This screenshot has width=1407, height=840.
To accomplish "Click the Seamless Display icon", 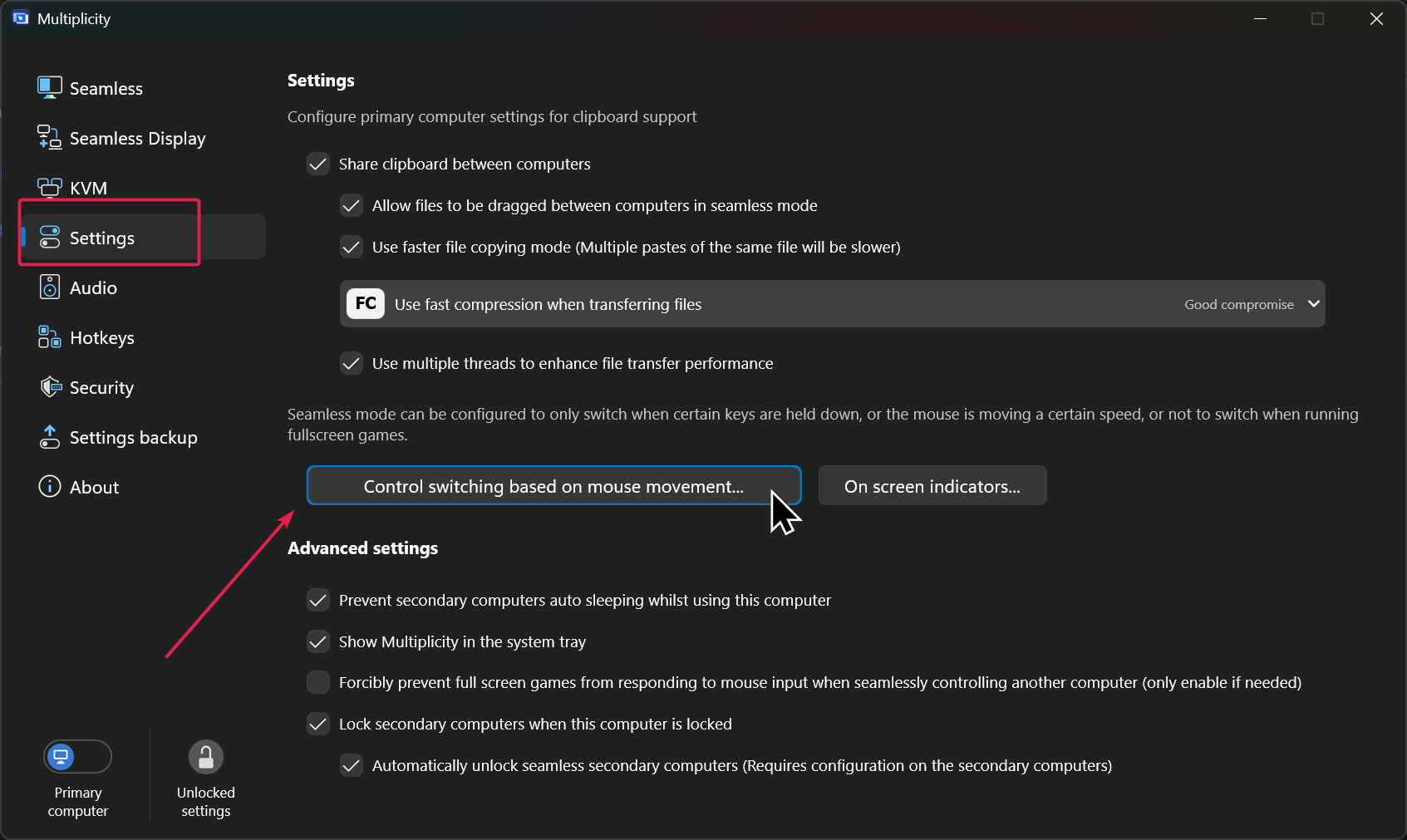I will click(50, 137).
